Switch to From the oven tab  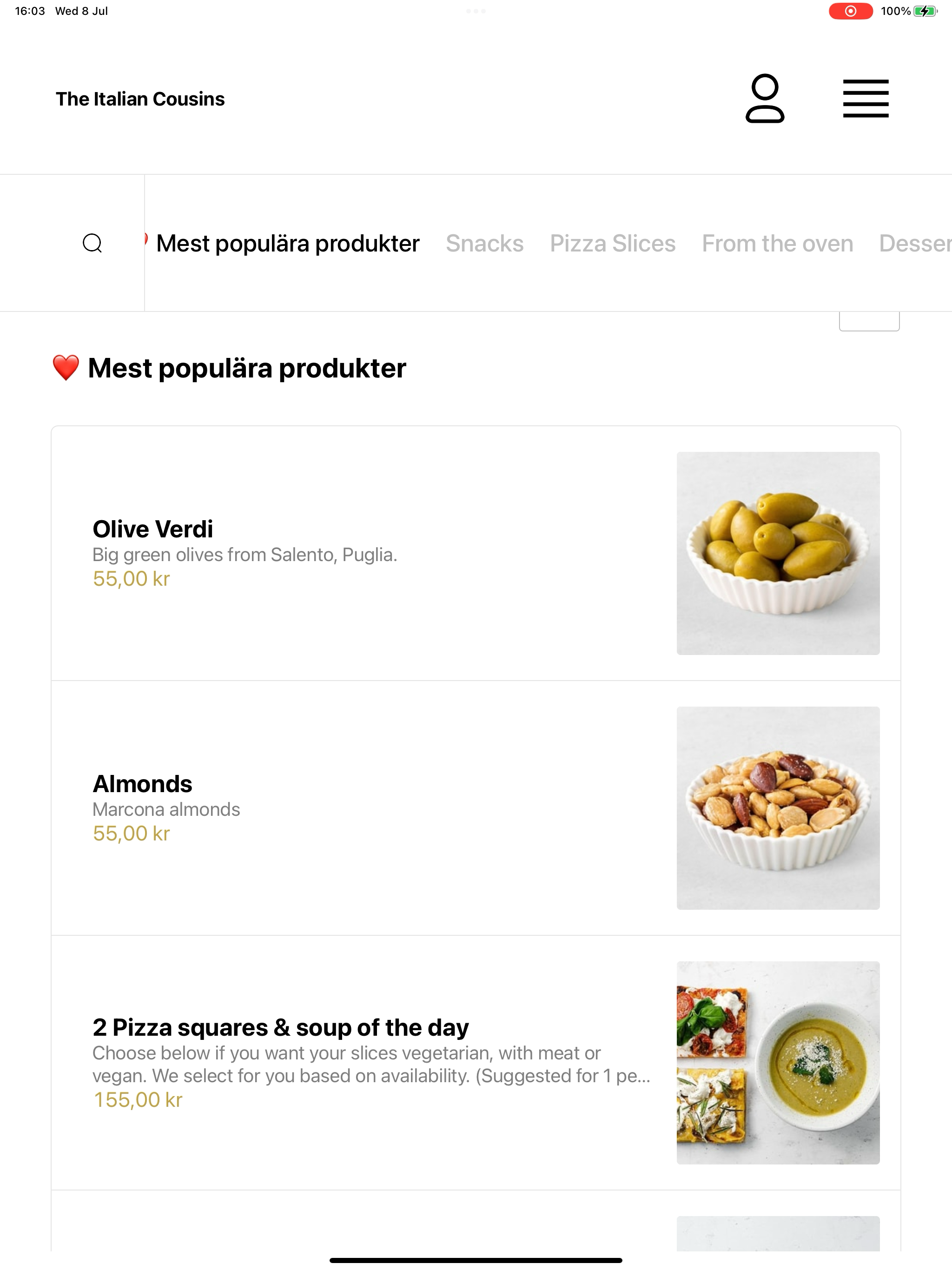(777, 244)
